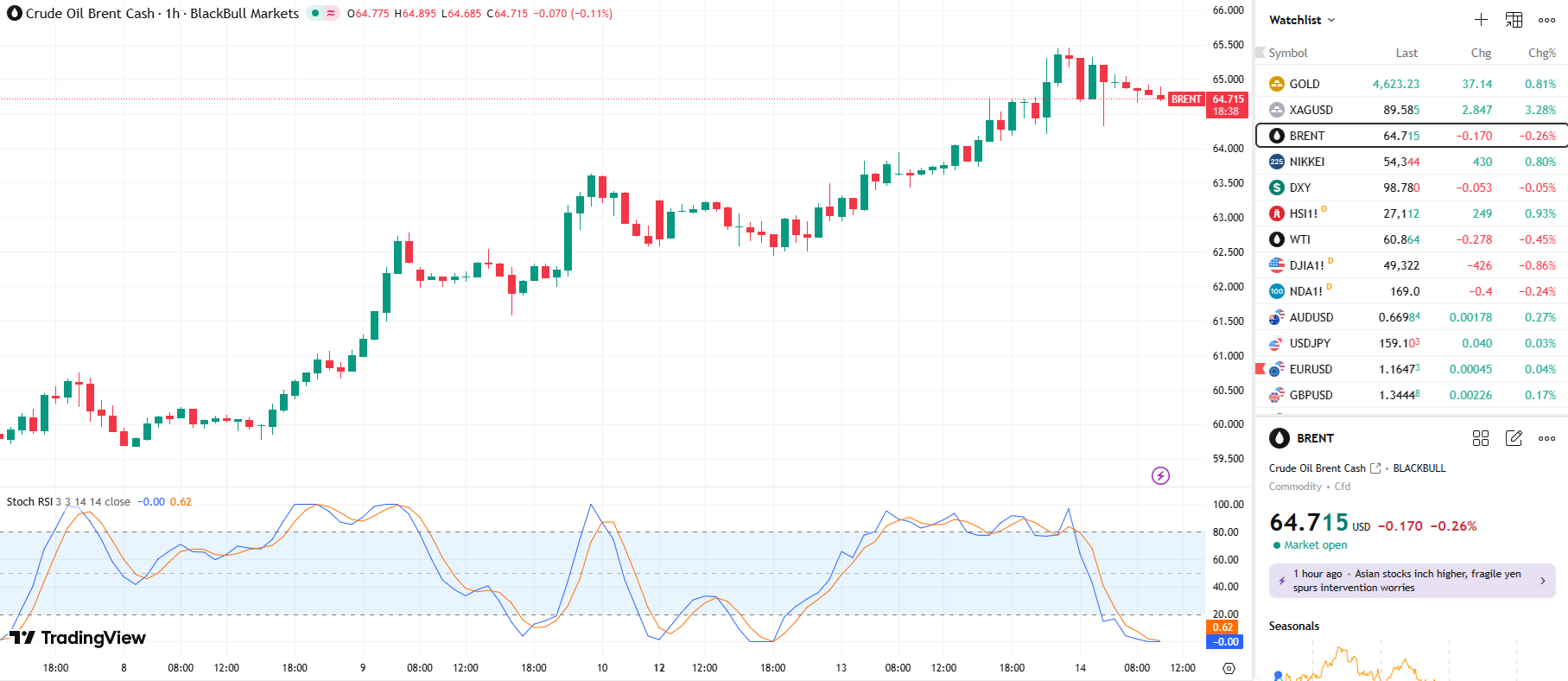Click the Stoch RSI indicator legend label
Viewport: 1568px width, 681px height.
pyautogui.click(x=30, y=502)
